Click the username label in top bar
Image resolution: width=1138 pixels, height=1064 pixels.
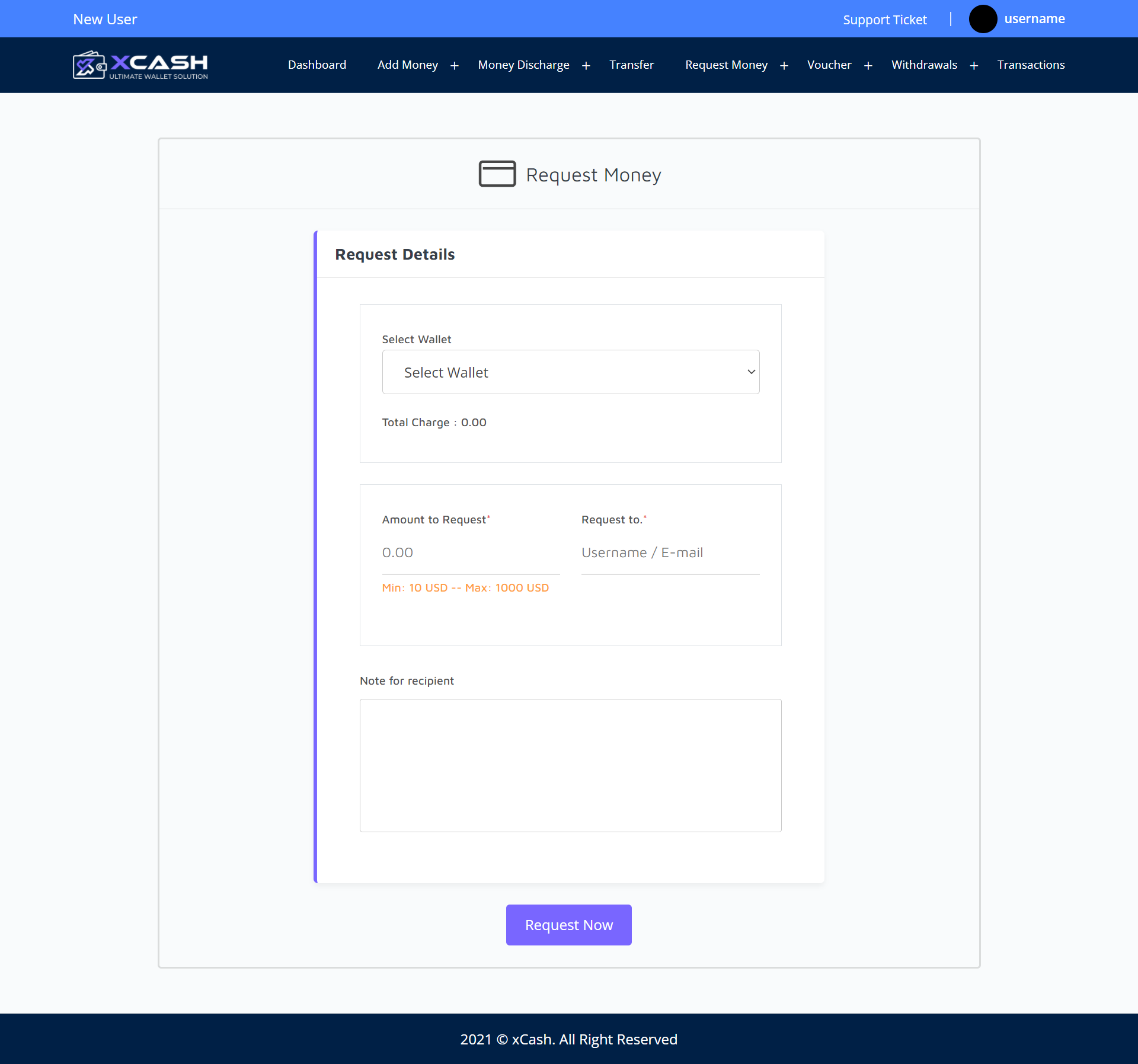pyautogui.click(x=1034, y=19)
